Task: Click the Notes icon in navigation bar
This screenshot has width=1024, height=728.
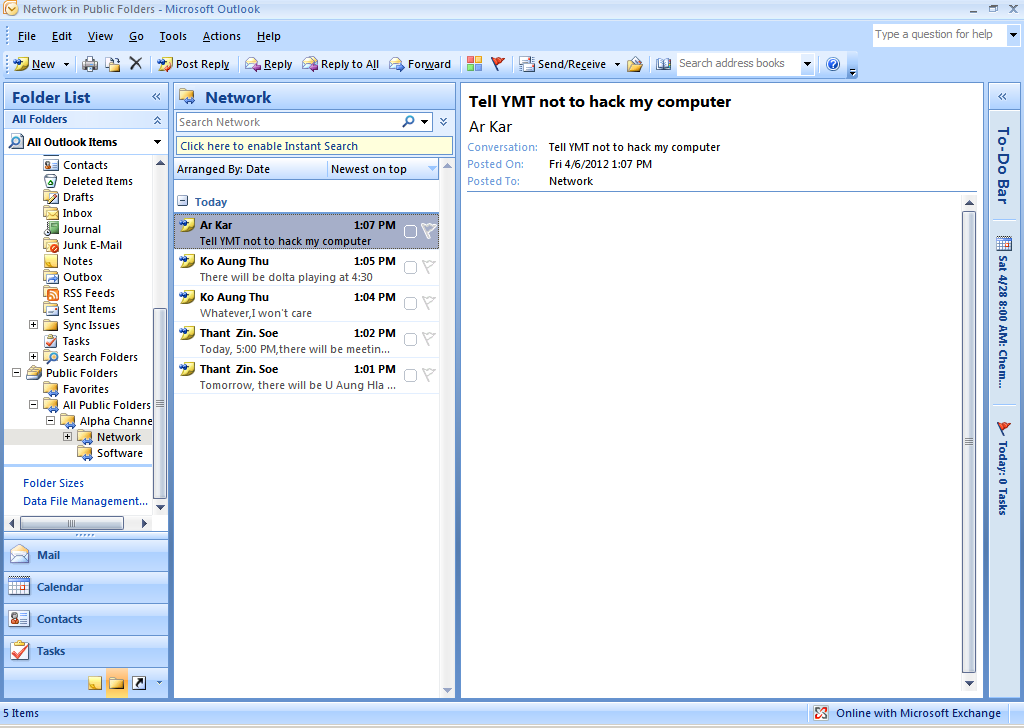Action: click(95, 683)
